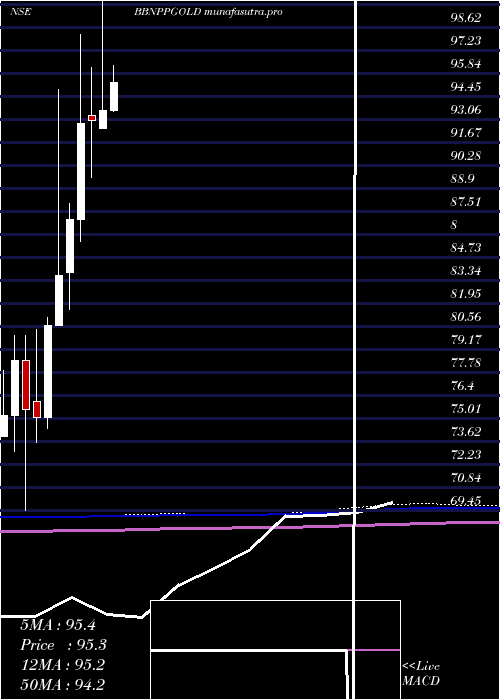500x700 pixels.
Task: Click the NSE exchange label
Action: tap(21, 12)
